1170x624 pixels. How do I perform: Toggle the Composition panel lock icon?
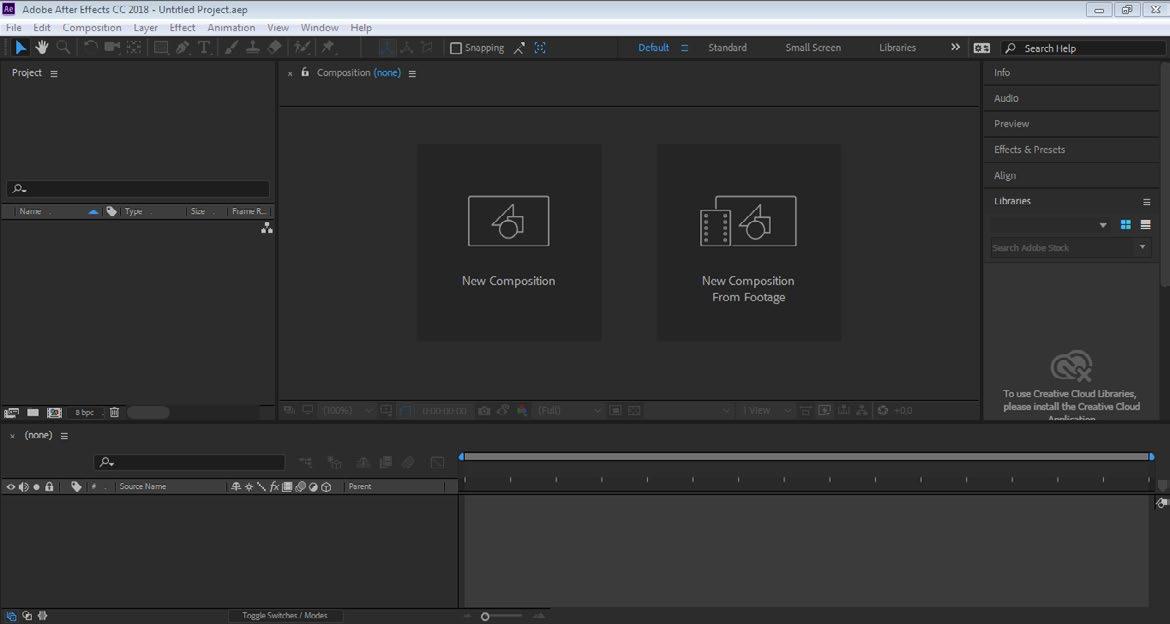(304, 72)
